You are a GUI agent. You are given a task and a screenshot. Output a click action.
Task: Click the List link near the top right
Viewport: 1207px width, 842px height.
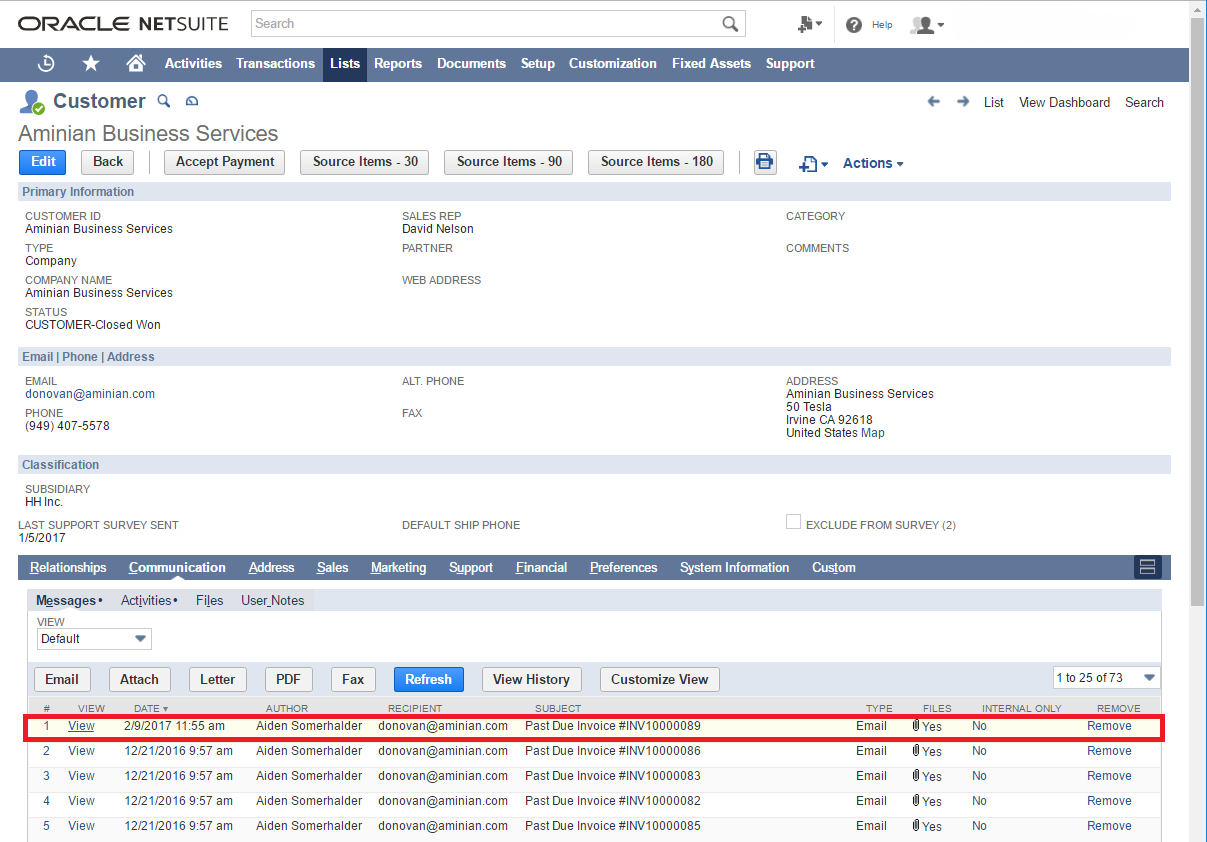[x=994, y=102]
